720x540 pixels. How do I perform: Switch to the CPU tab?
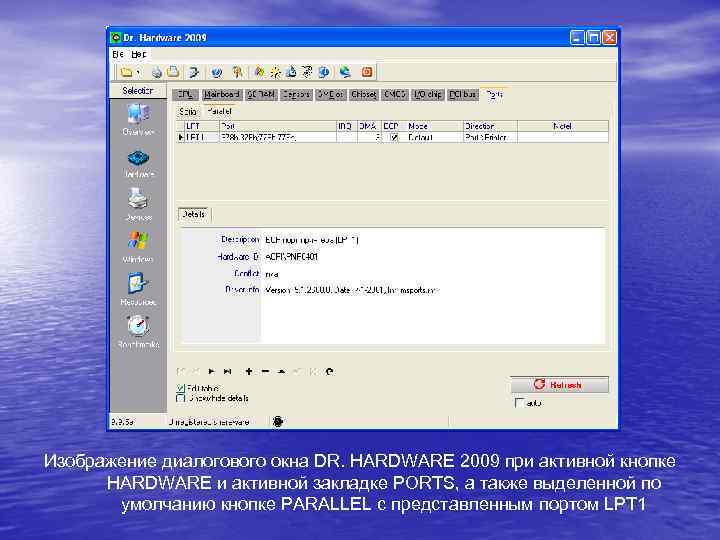point(185,95)
